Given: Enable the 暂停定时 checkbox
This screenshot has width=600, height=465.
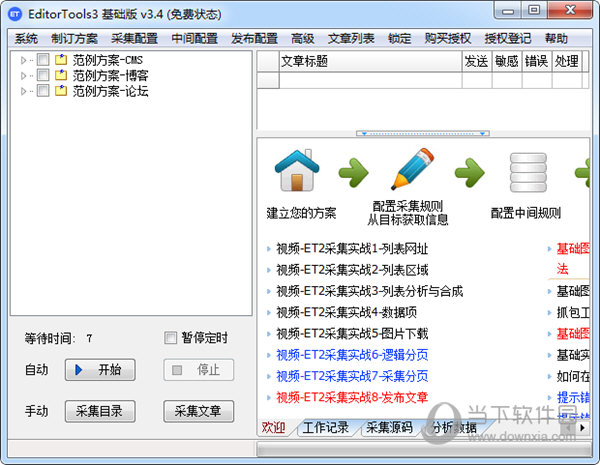Looking at the screenshot, I should pyautogui.click(x=170, y=338).
